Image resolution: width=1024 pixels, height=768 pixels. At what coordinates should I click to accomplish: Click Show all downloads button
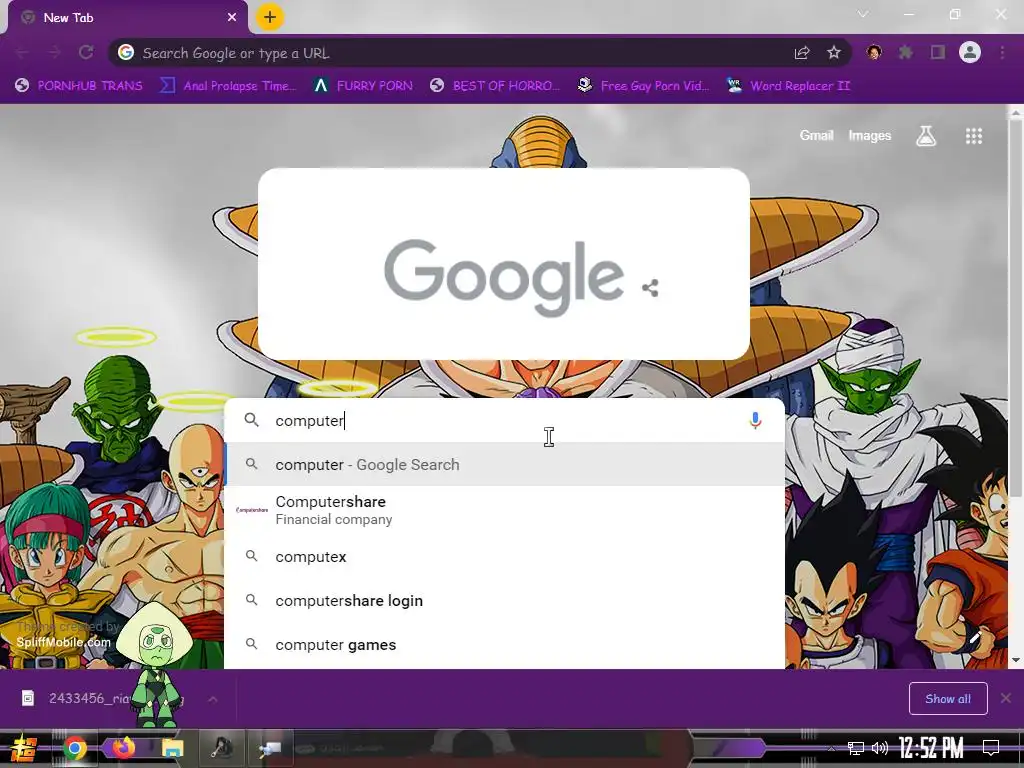[x=948, y=699]
